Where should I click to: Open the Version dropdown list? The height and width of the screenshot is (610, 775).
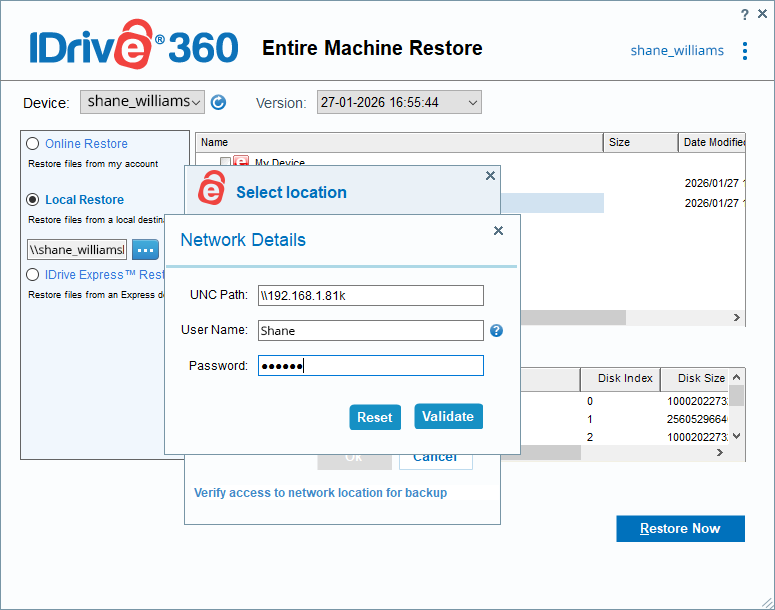click(399, 102)
